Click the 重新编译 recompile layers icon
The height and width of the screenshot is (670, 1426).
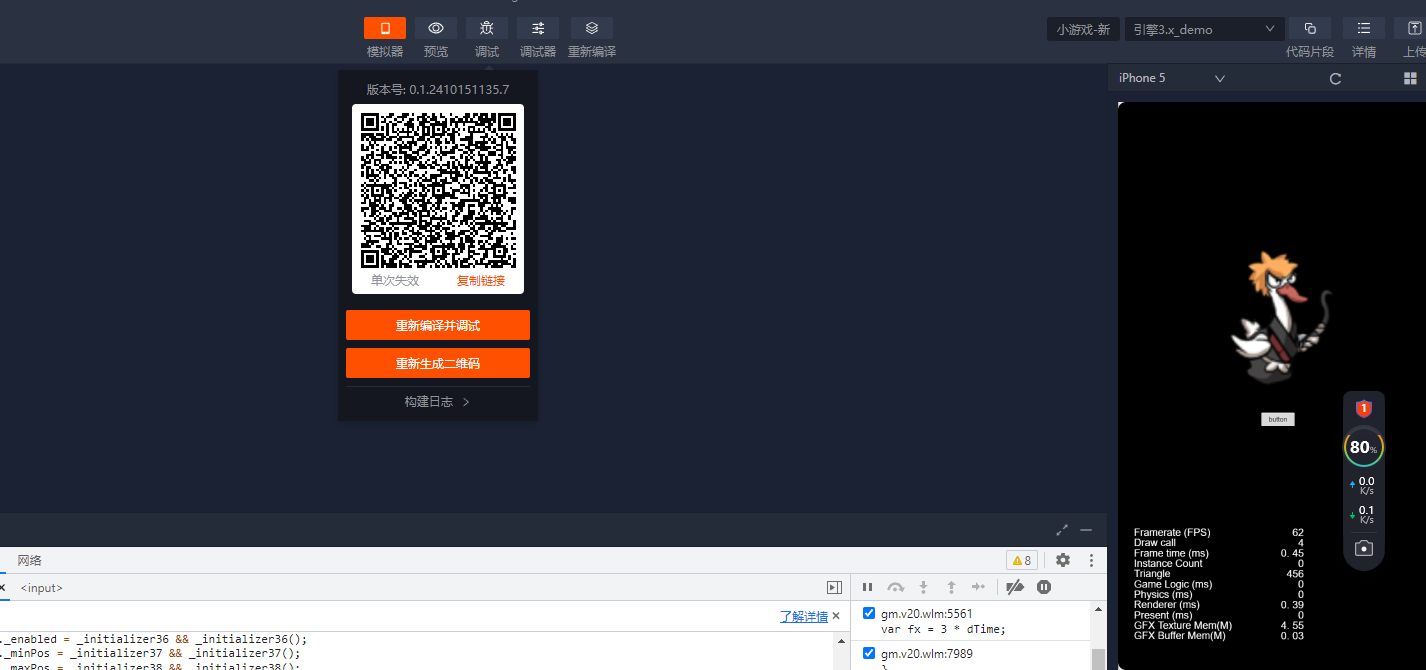(x=592, y=28)
